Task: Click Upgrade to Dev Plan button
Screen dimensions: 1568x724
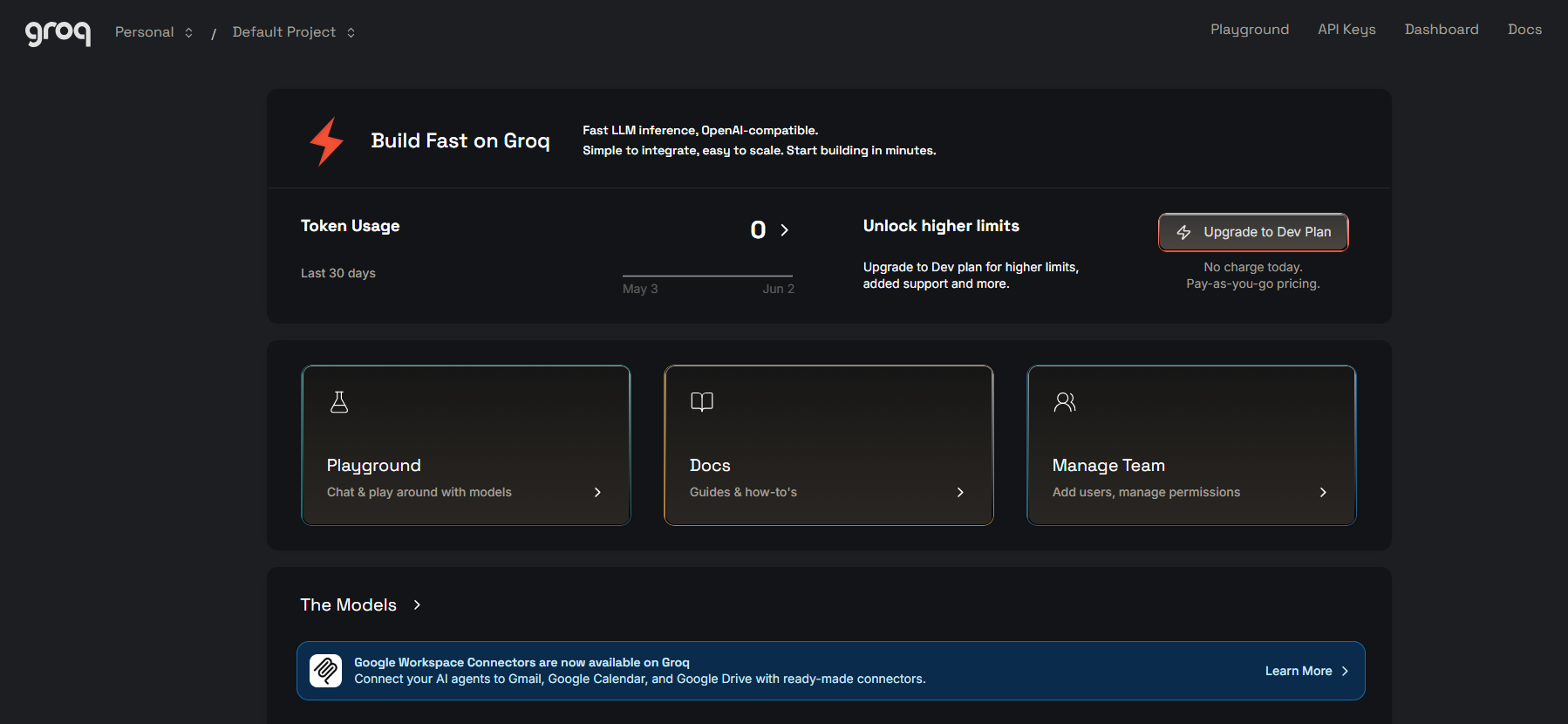Action: (1253, 232)
